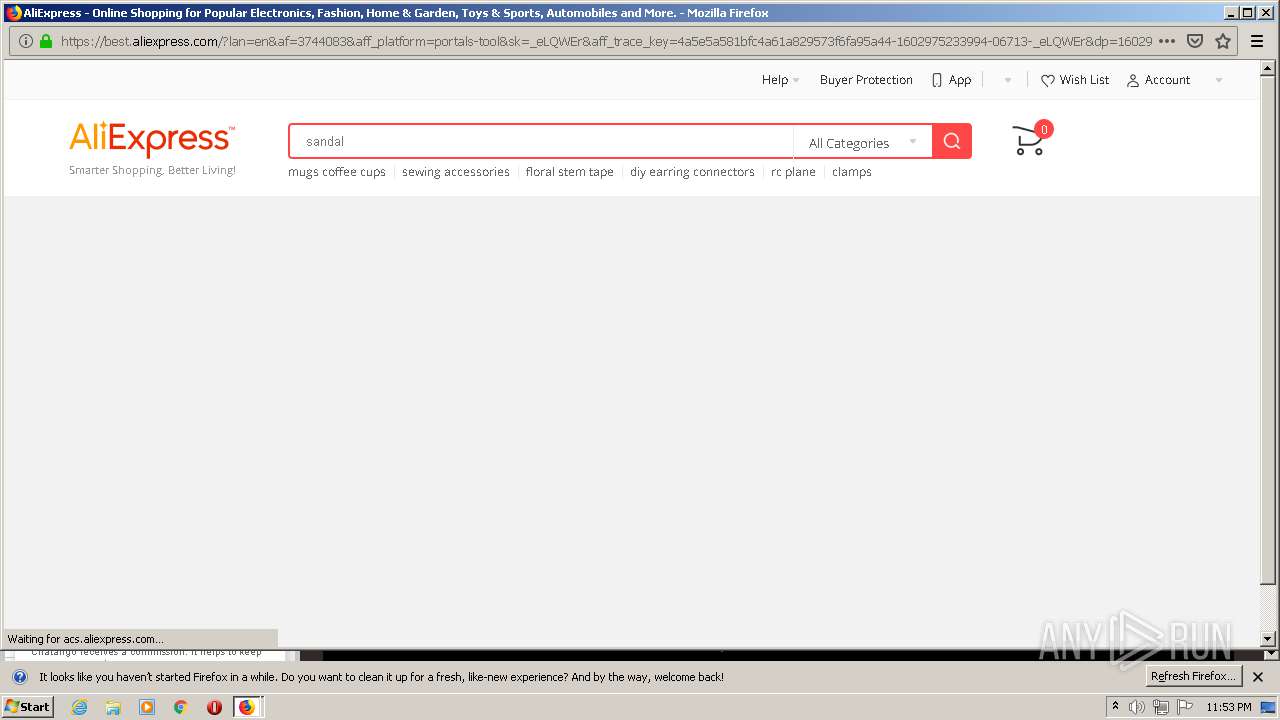Click Show Desktop button in taskbar corner
This screenshot has width=1280, height=720.
tap(1269, 707)
